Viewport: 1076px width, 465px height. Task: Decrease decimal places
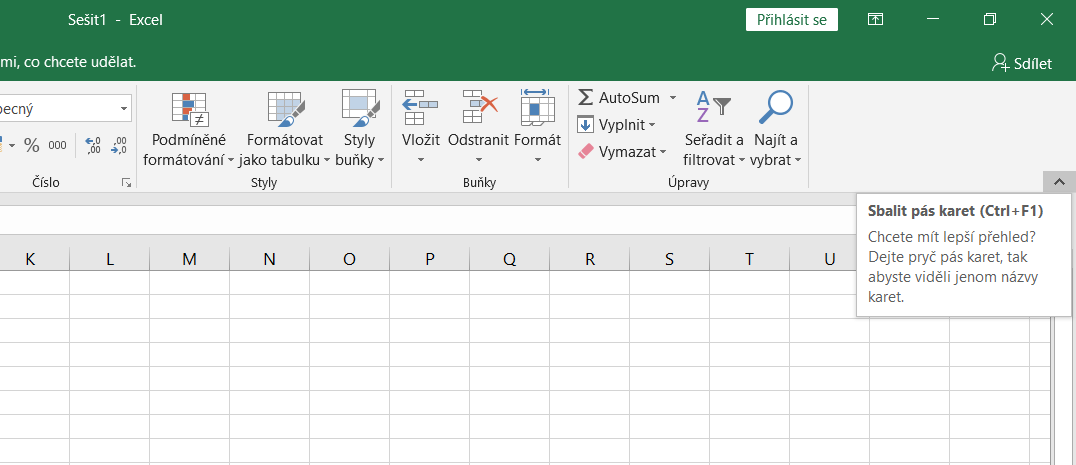point(119,145)
